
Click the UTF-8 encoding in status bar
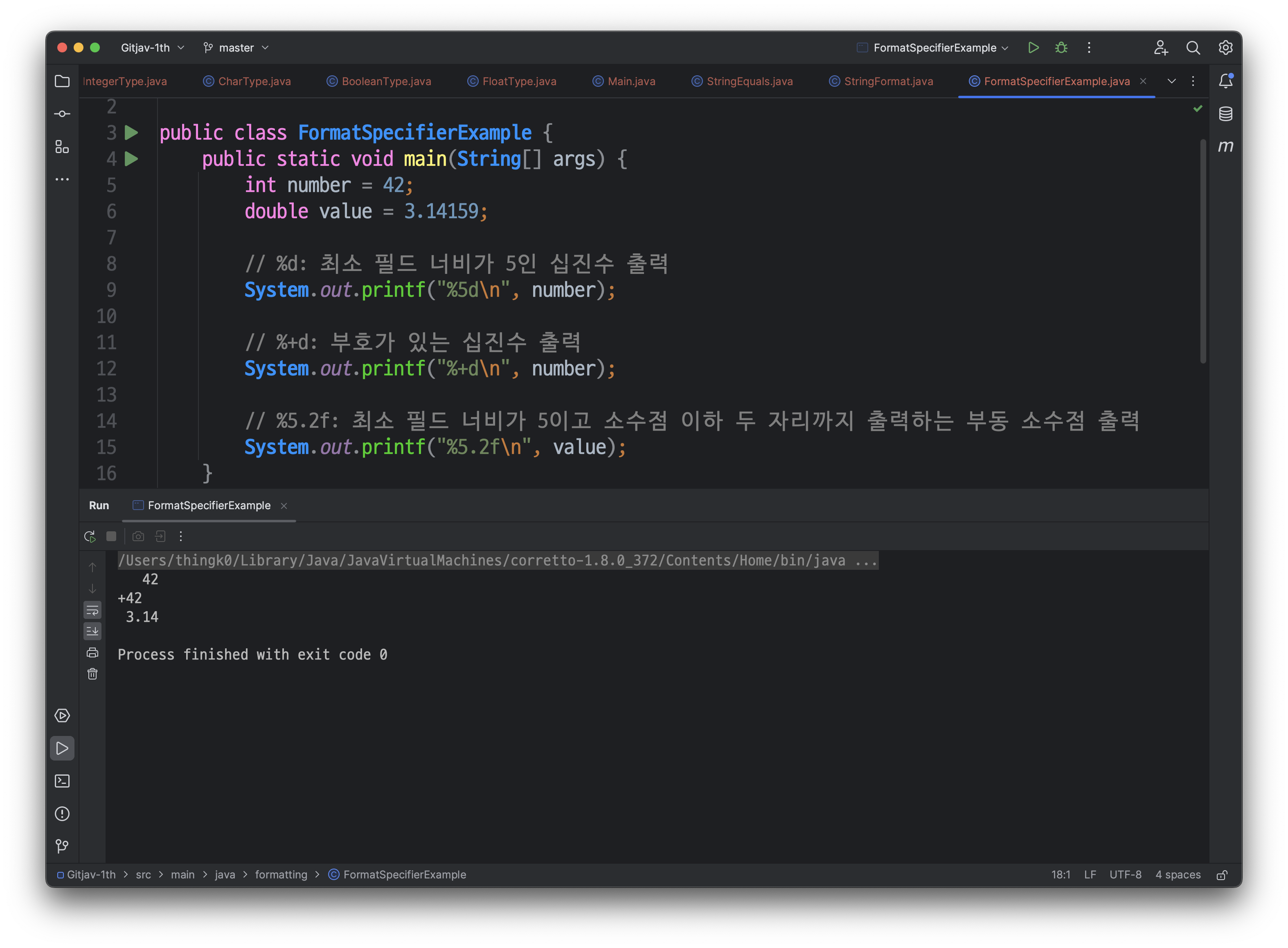1125,875
